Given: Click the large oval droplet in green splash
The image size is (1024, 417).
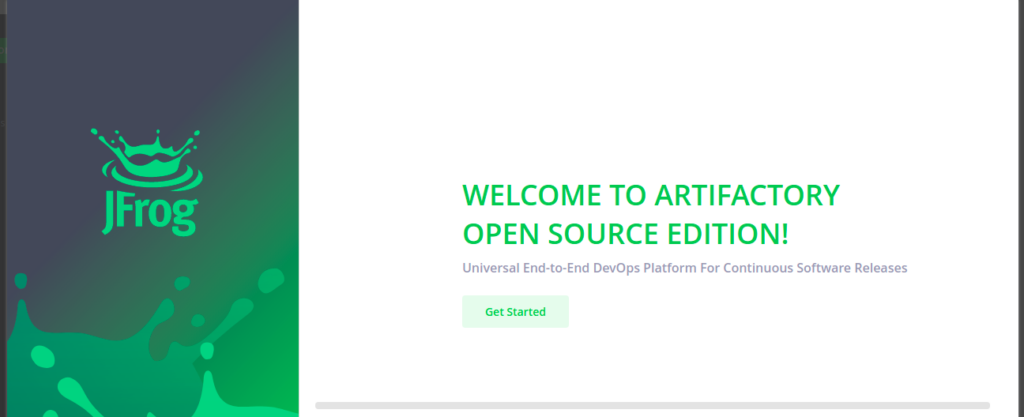Looking at the screenshot, I should click(x=271, y=281).
